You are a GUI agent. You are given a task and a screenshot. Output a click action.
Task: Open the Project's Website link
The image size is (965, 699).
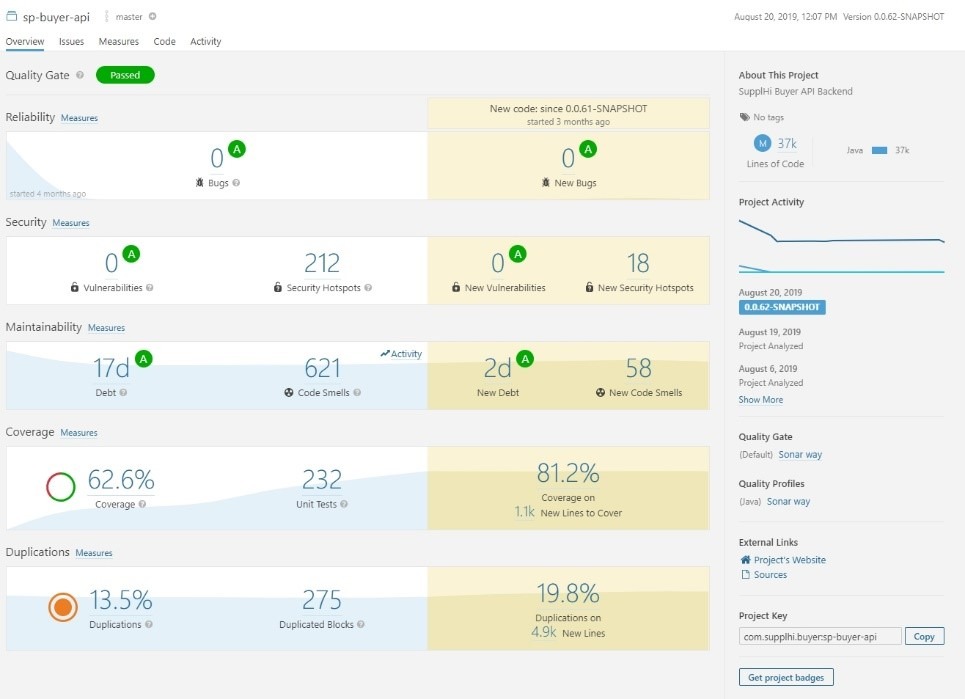pyautogui.click(x=789, y=560)
